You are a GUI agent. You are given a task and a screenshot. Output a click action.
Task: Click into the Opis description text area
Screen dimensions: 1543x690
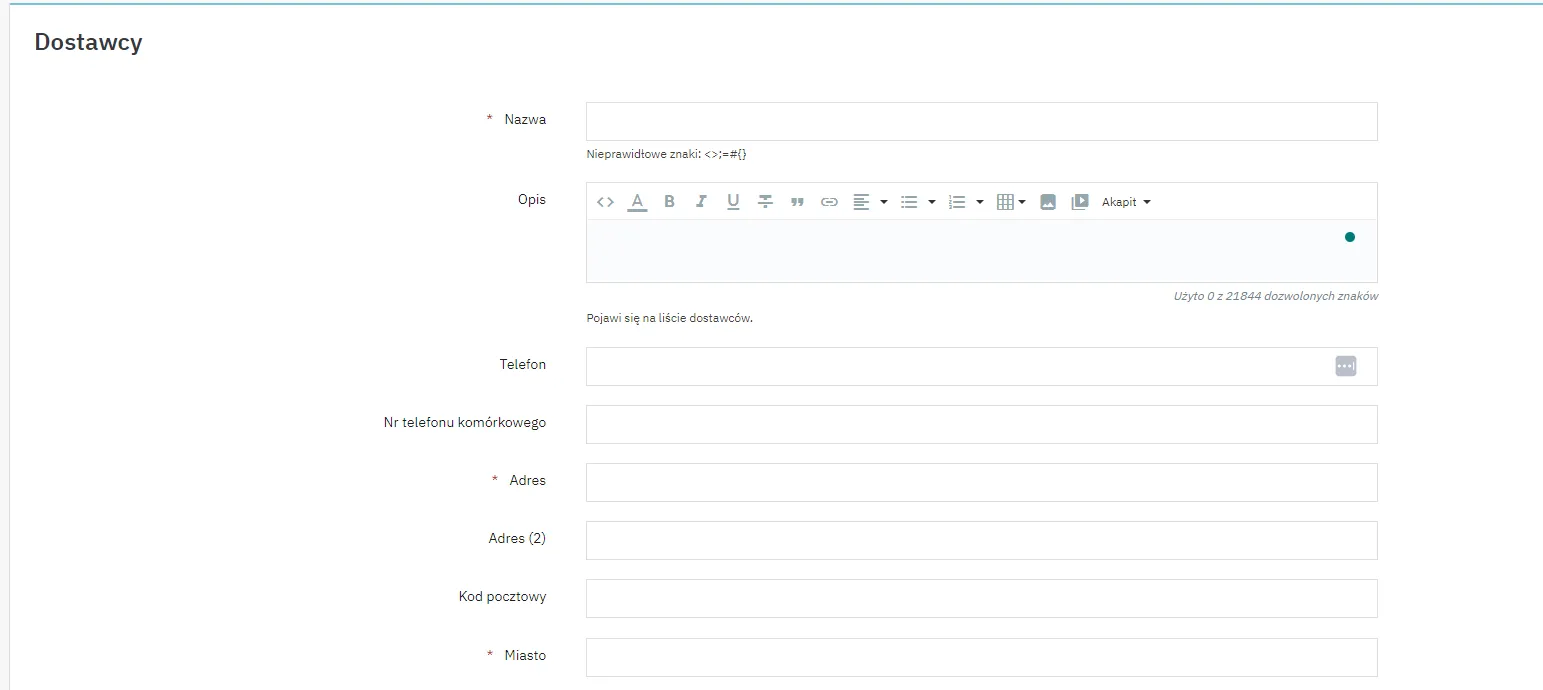tap(960, 251)
